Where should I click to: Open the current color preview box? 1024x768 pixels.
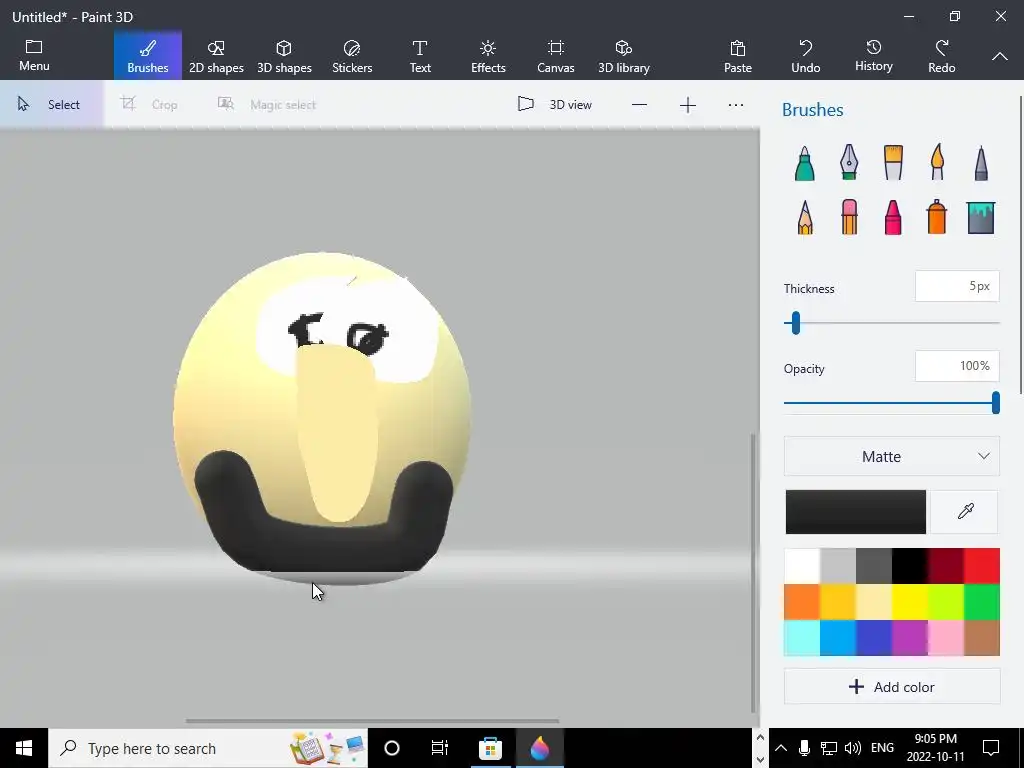[x=856, y=511]
